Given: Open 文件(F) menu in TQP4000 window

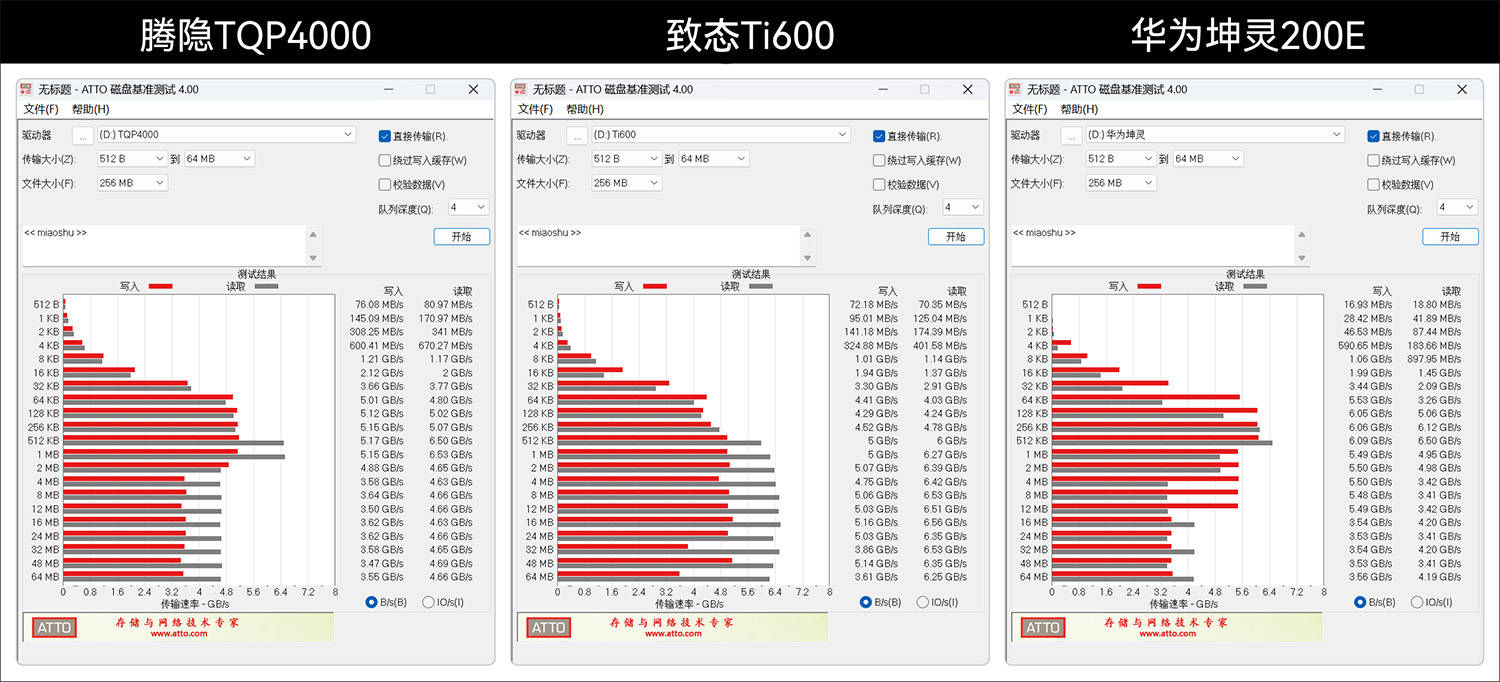Looking at the screenshot, I should (x=41, y=109).
